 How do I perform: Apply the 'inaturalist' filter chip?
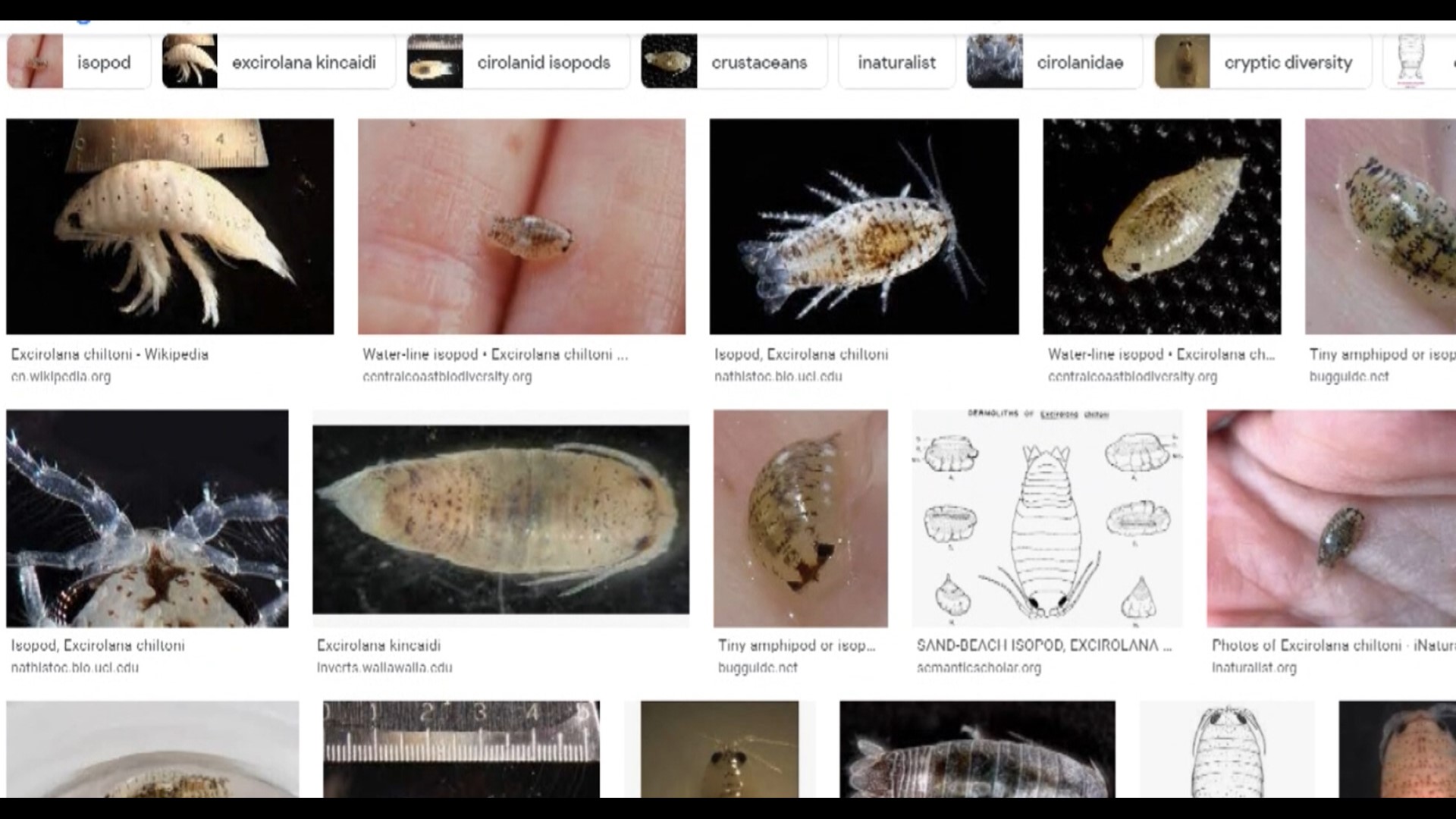click(896, 61)
